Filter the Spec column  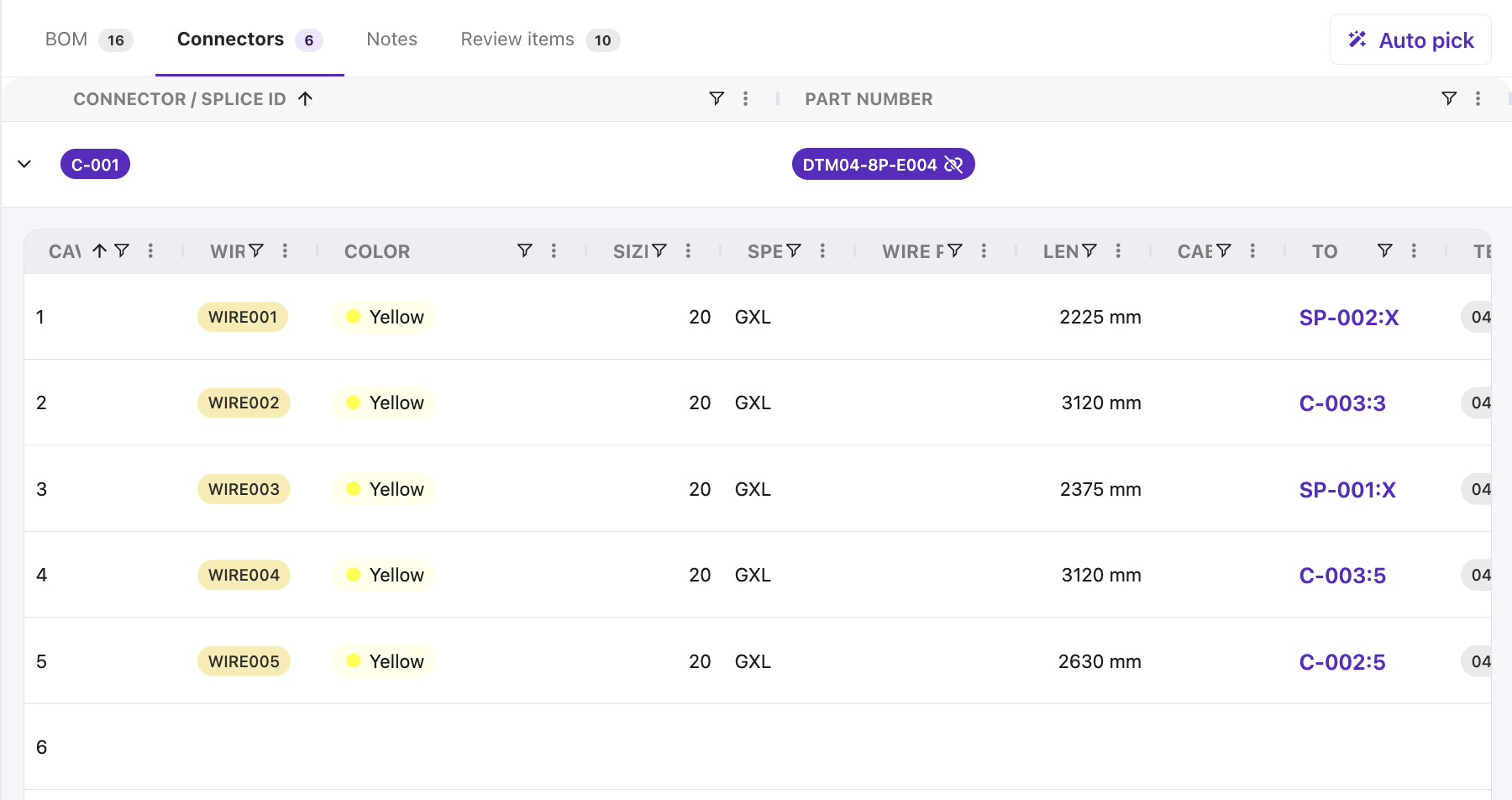click(794, 250)
